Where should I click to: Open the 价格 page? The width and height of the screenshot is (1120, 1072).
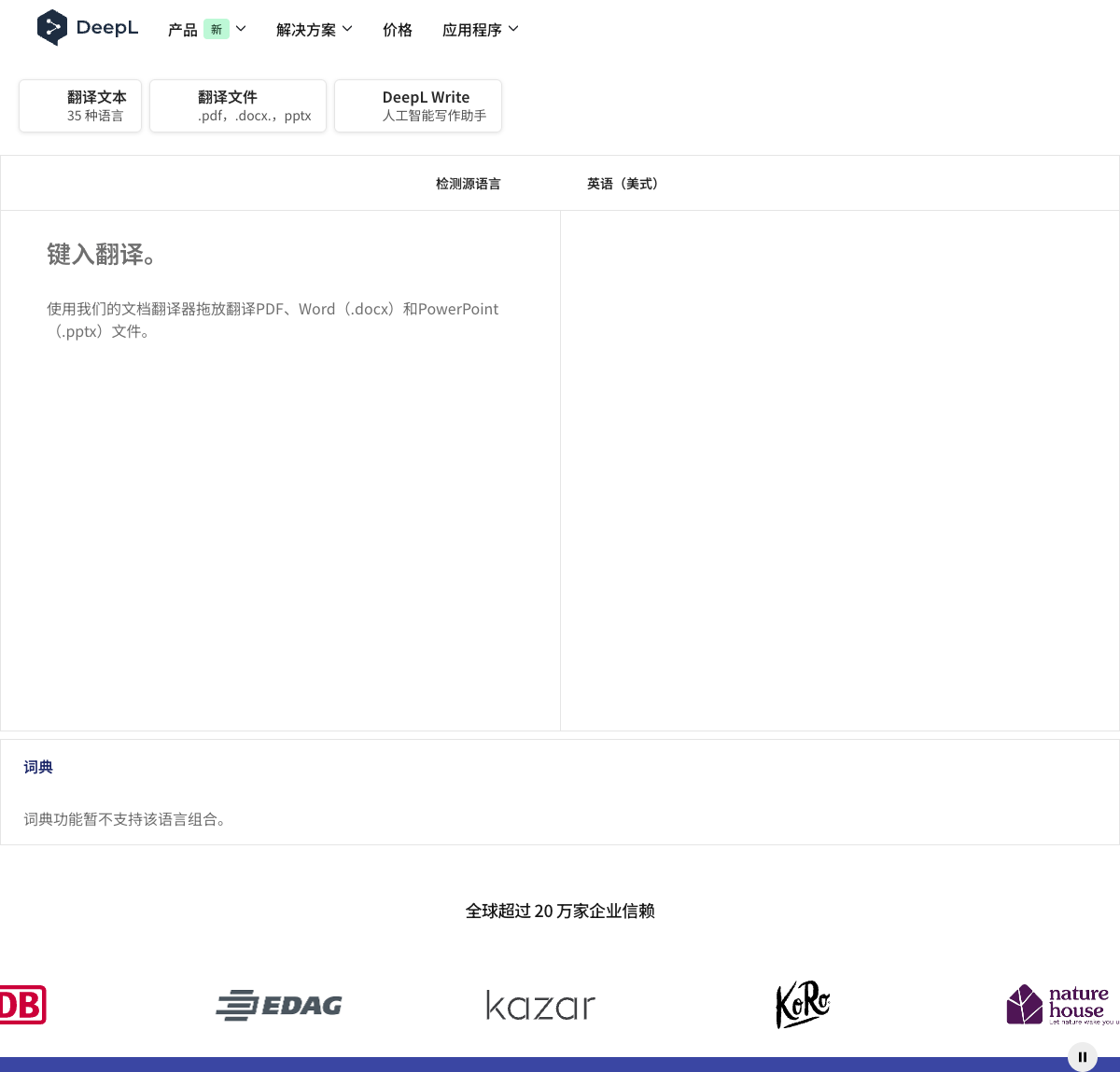398,29
